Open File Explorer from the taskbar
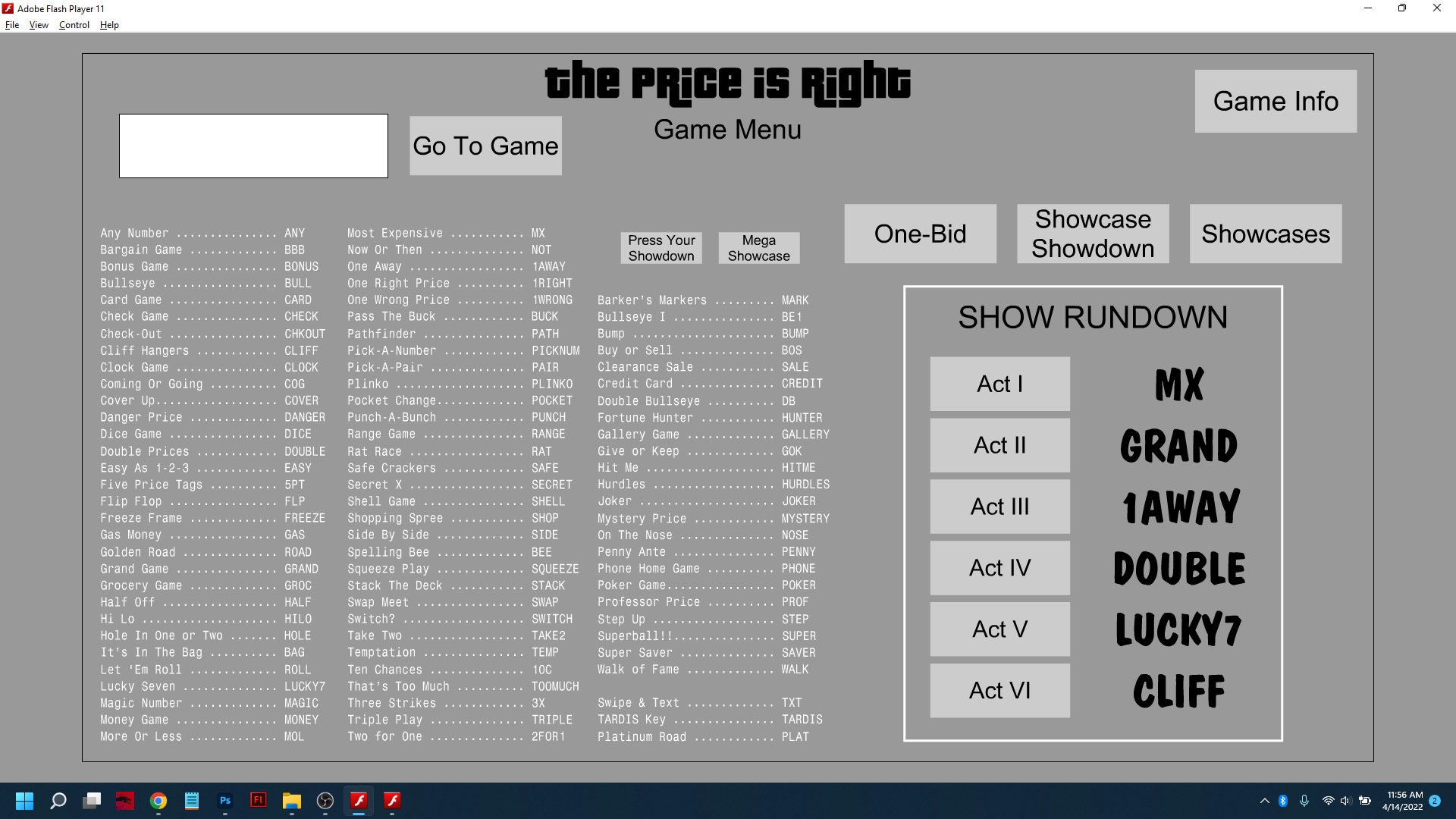Screen dimensions: 1456x819 point(291,801)
